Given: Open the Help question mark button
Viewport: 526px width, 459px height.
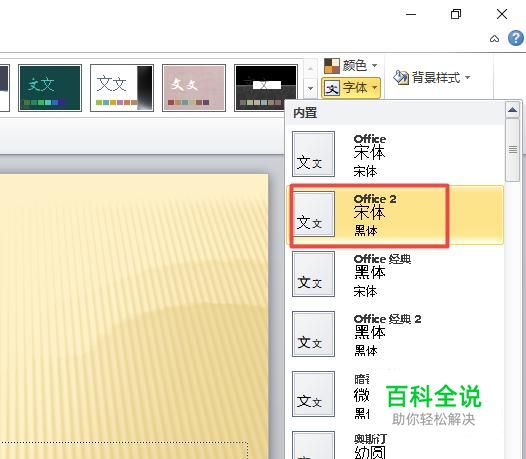Looking at the screenshot, I should (516, 38).
